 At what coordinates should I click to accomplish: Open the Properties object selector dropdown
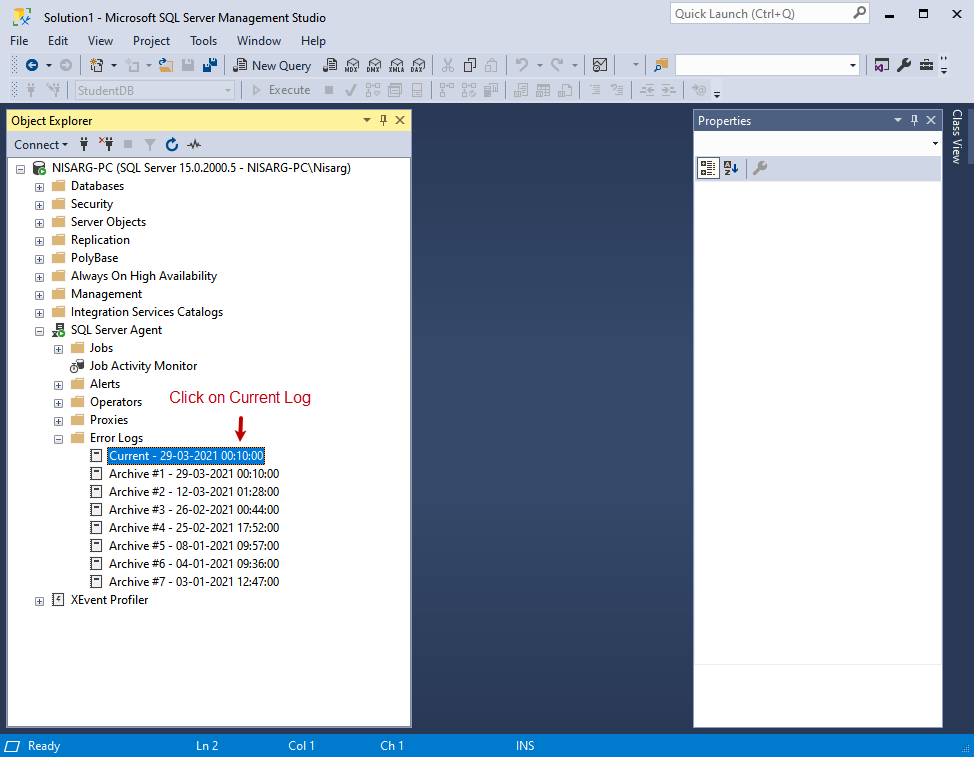(x=935, y=143)
